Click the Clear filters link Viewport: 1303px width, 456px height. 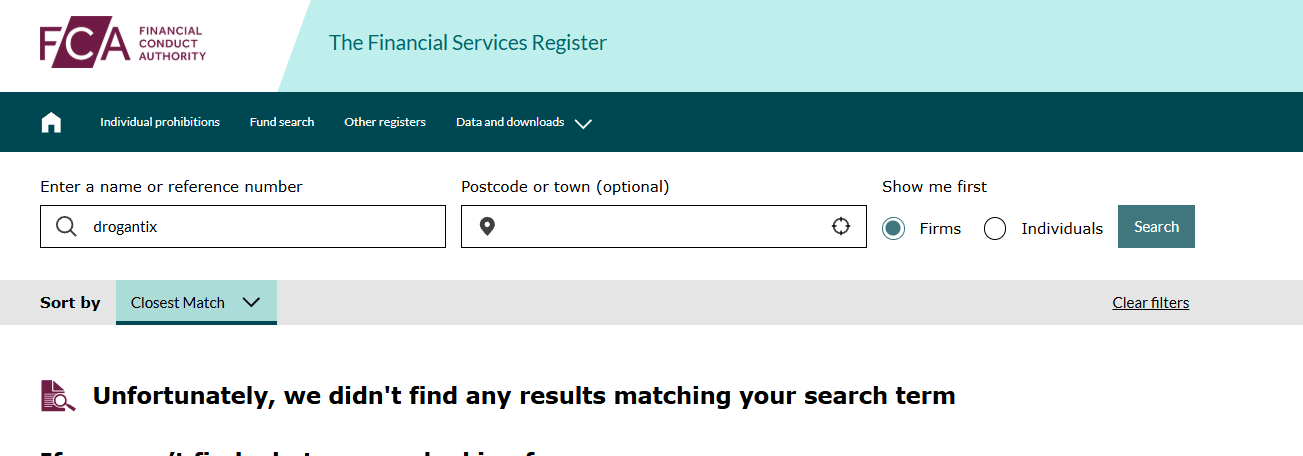point(1151,303)
